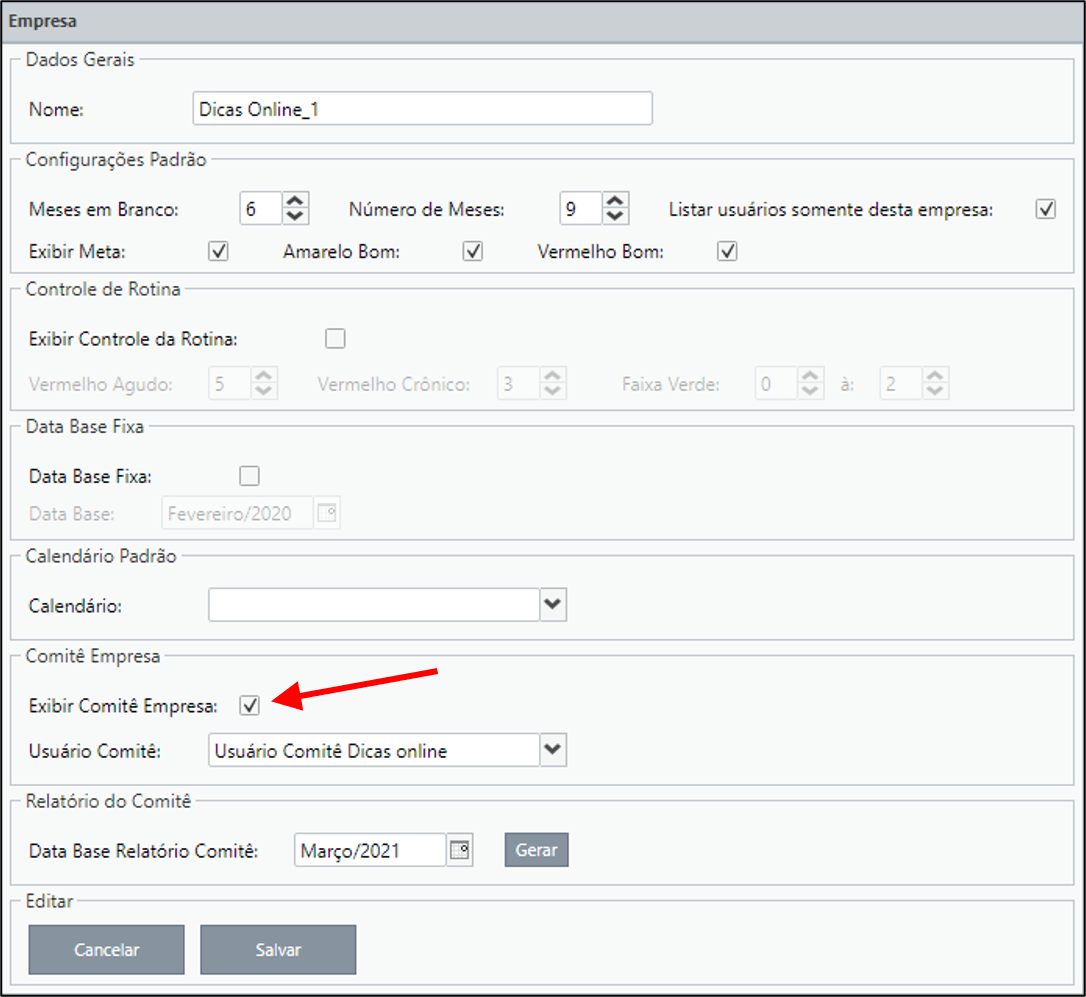Click the Calendário Padrão section label
Screen dimensions: 1086x997
pos(100,556)
